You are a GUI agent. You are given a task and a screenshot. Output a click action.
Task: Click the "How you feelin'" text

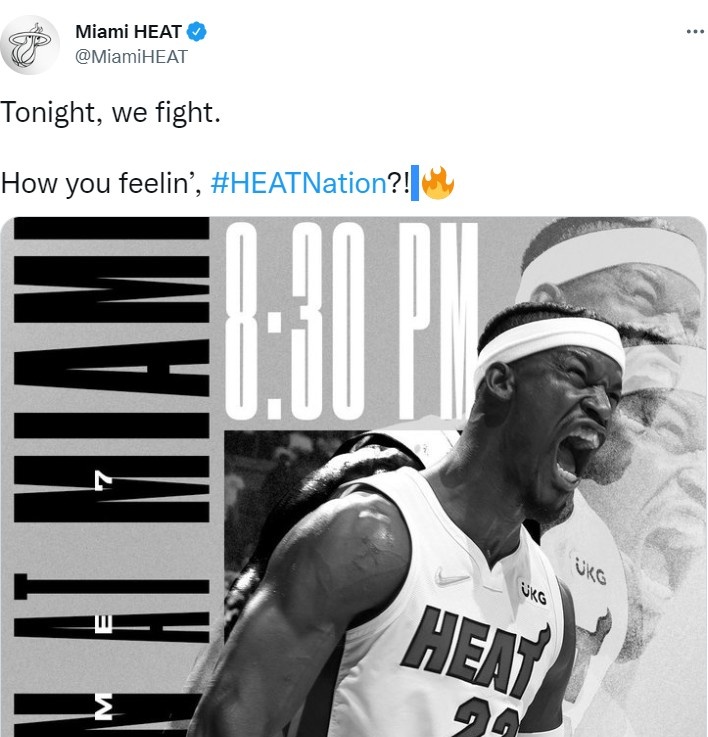coord(101,183)
